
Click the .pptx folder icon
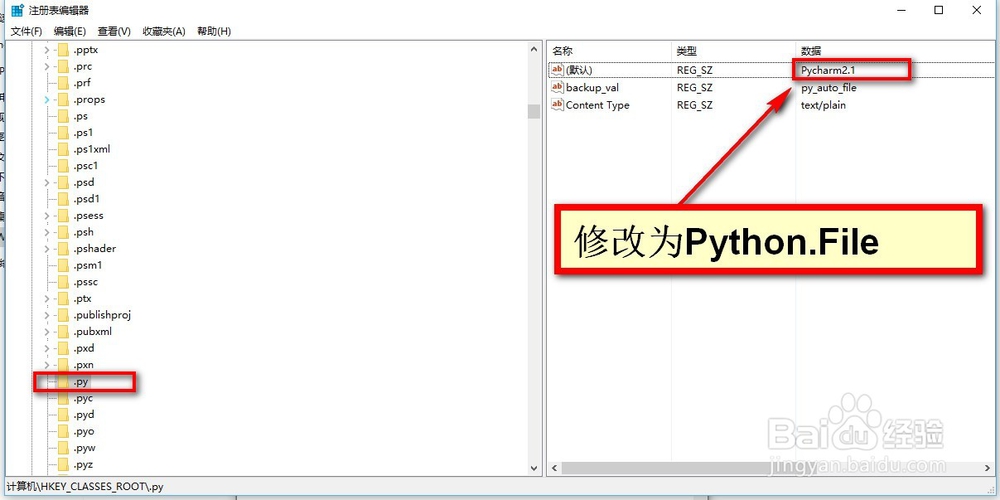(x=62, y=50)
